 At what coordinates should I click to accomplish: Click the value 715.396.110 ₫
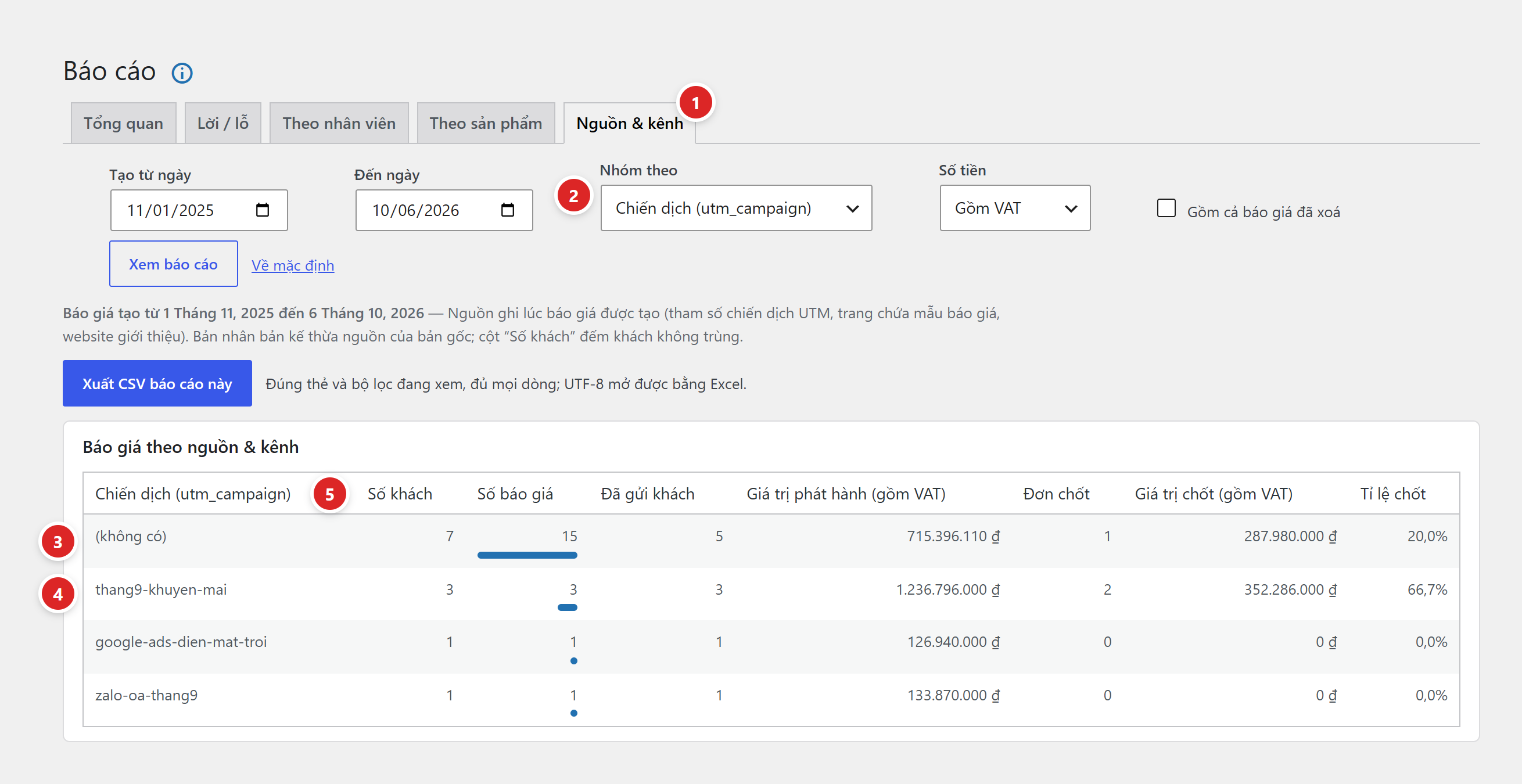[x=953, y=536]
